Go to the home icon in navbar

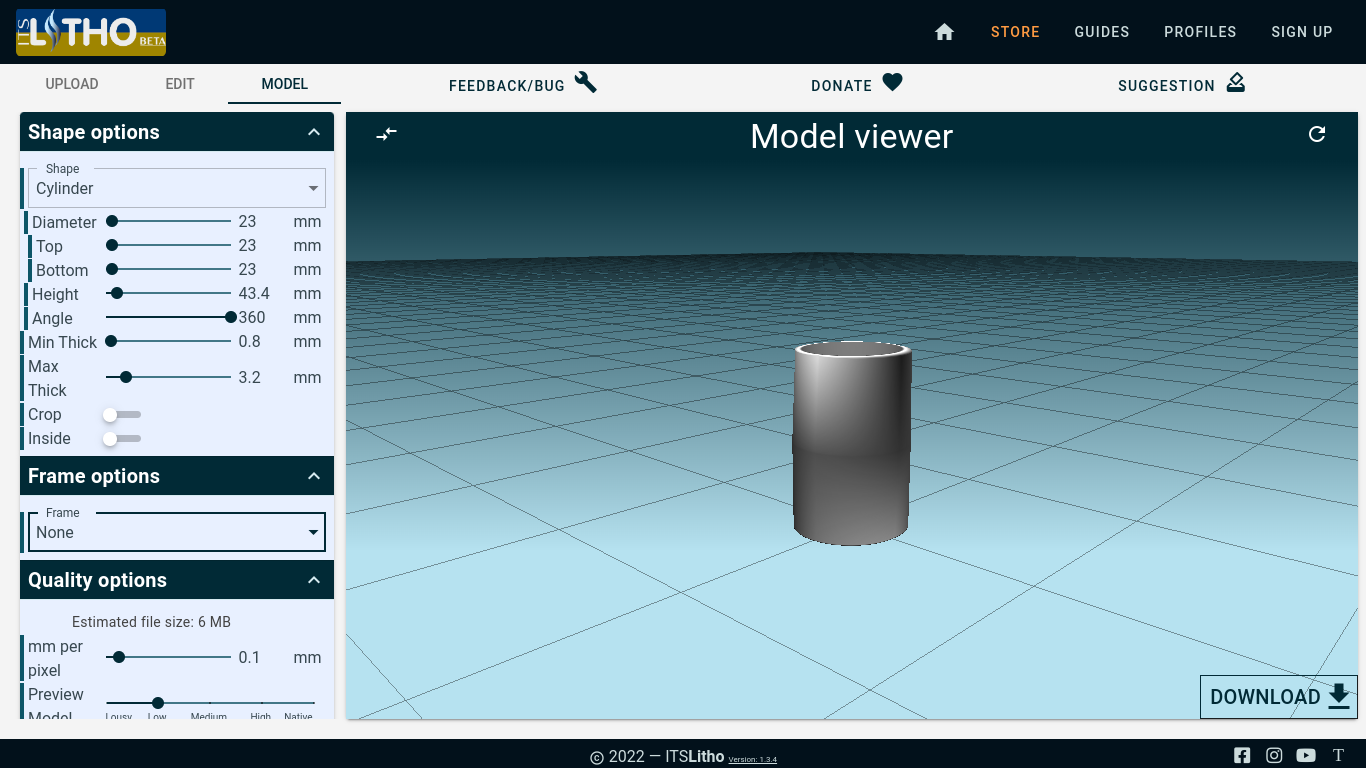coord(944,32)
